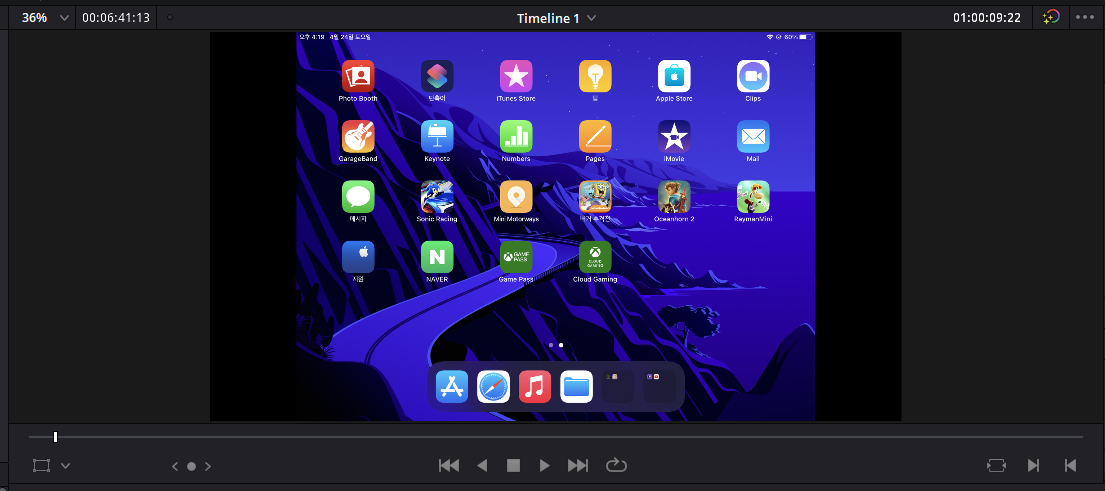Click the 00:06:41:13 duration timecode
The width and height of the screenshot is (1105, 491).
pos(116,18)
